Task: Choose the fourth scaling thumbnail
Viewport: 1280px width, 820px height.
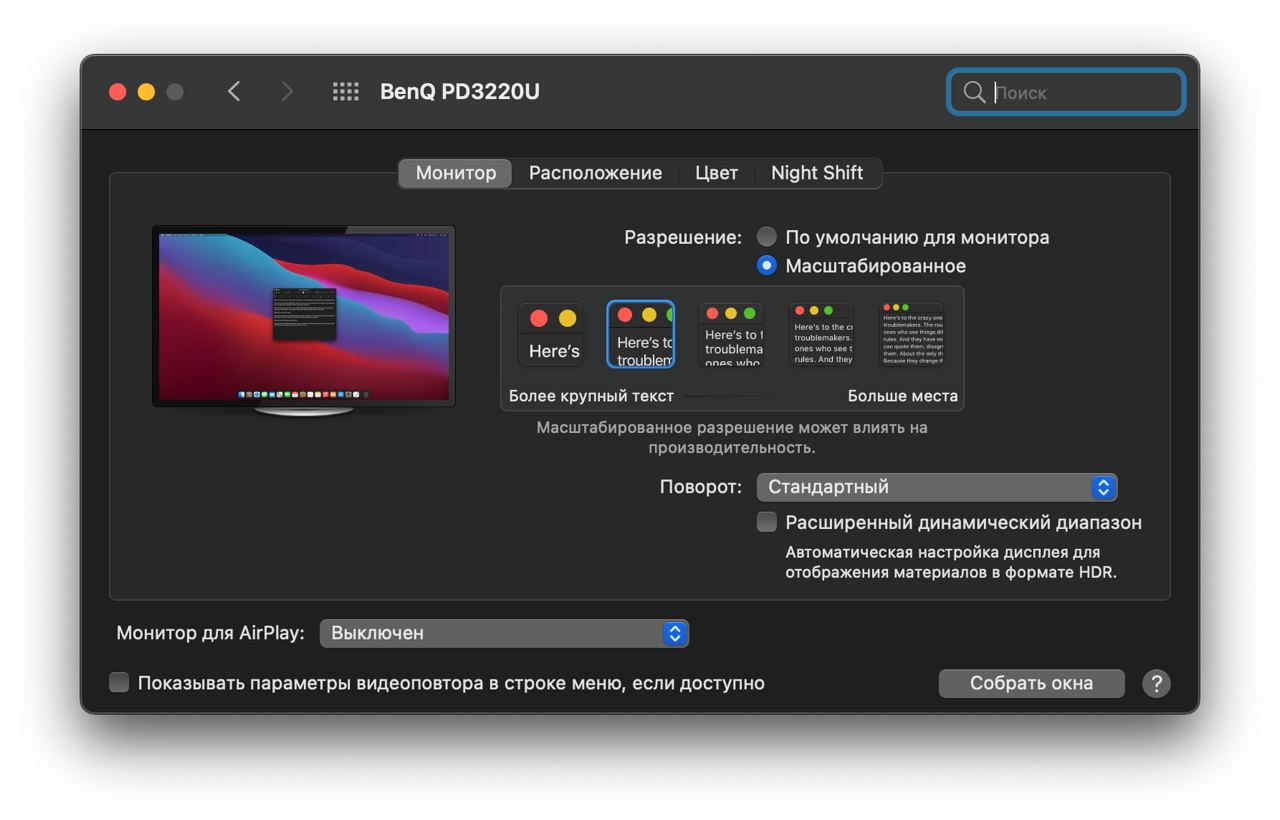Action: 821,335
